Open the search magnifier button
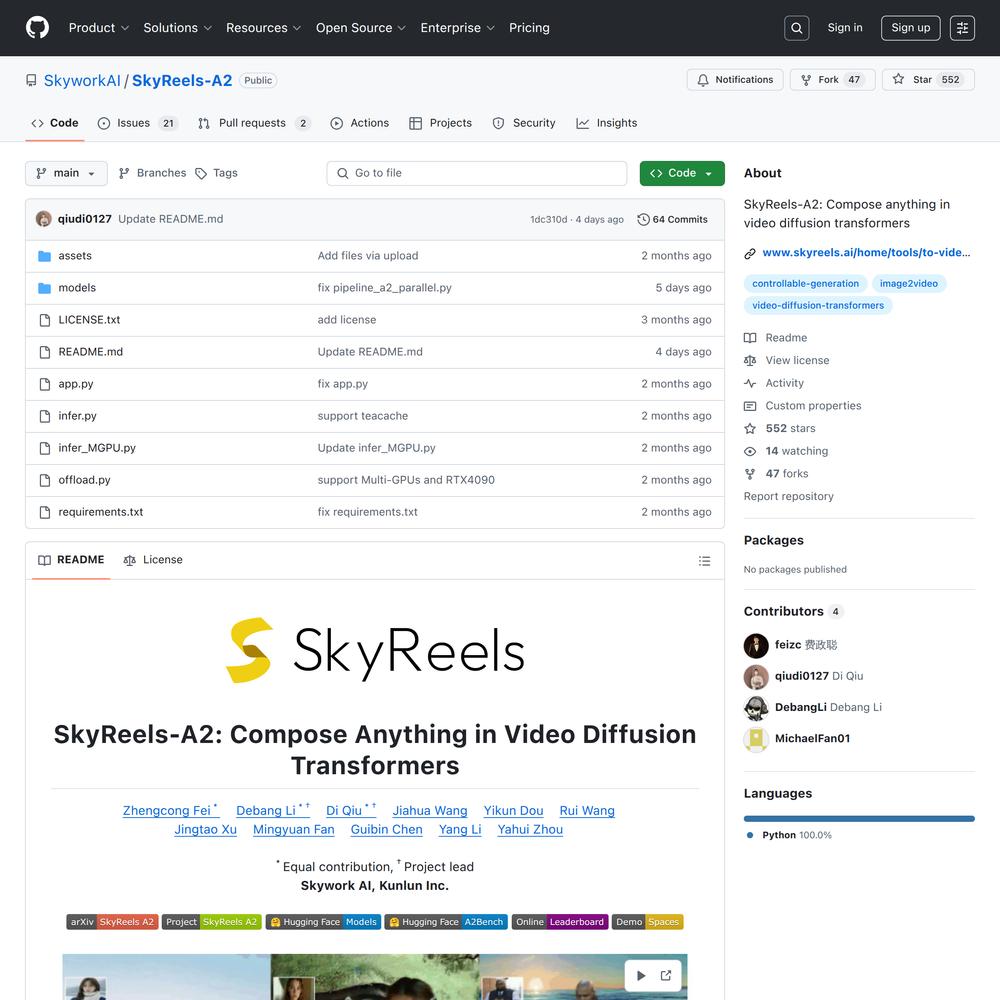Screen dimensions: 1000x1000 797,28
